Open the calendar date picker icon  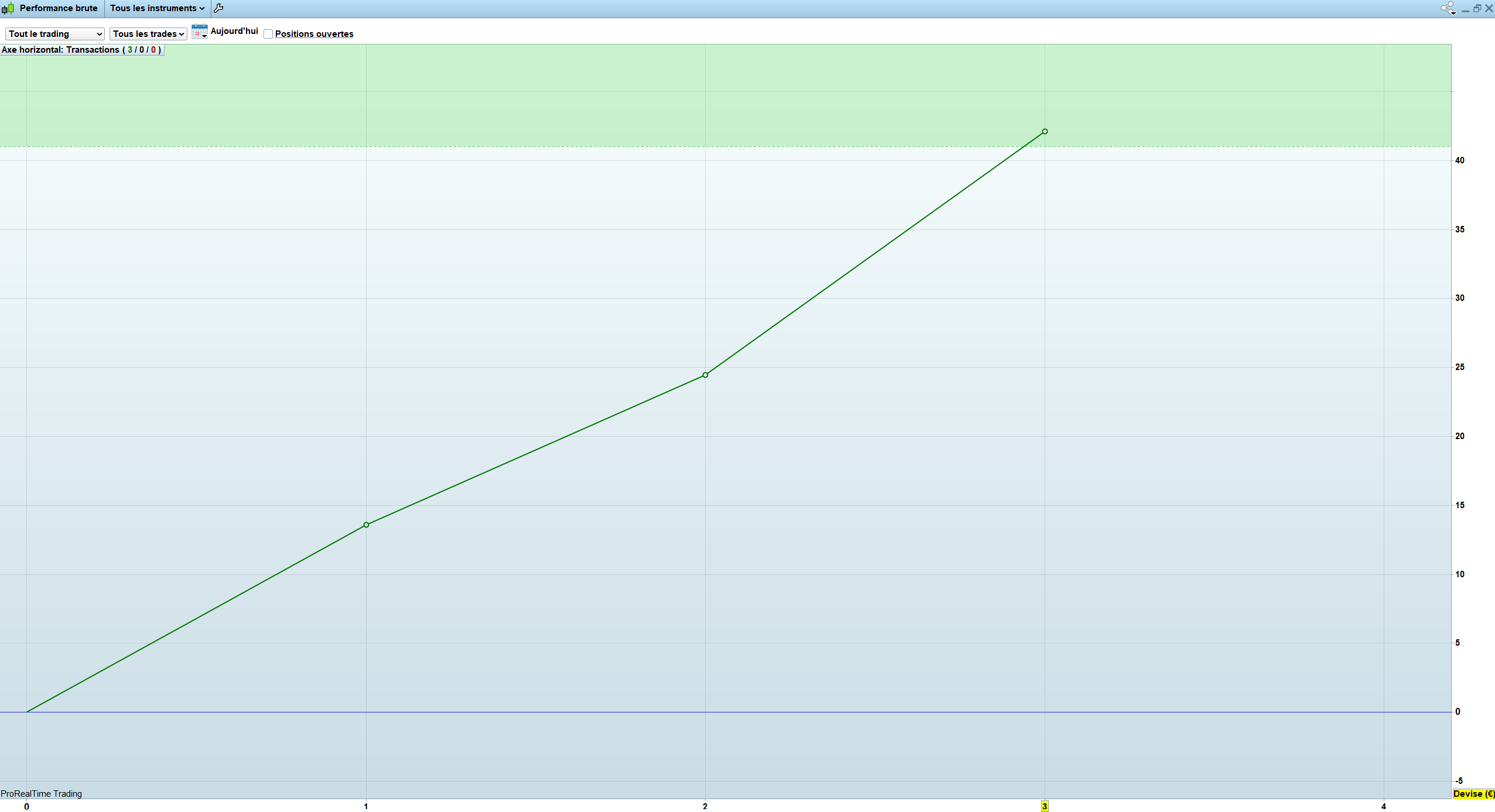pyautogui.click(x=199, y=32)
